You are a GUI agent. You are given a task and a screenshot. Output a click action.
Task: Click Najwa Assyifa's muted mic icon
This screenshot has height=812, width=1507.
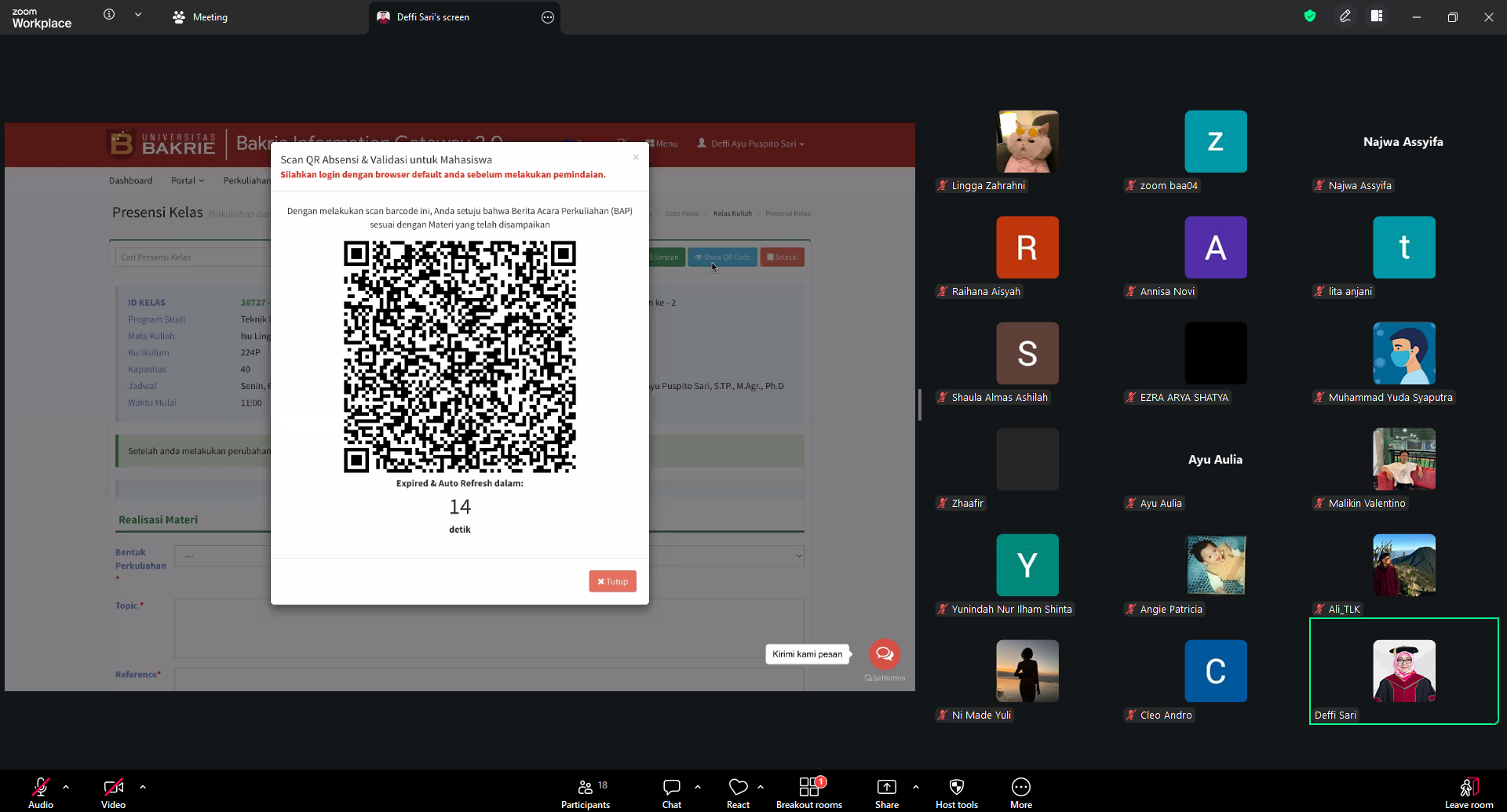click(x=1319, y=186)
